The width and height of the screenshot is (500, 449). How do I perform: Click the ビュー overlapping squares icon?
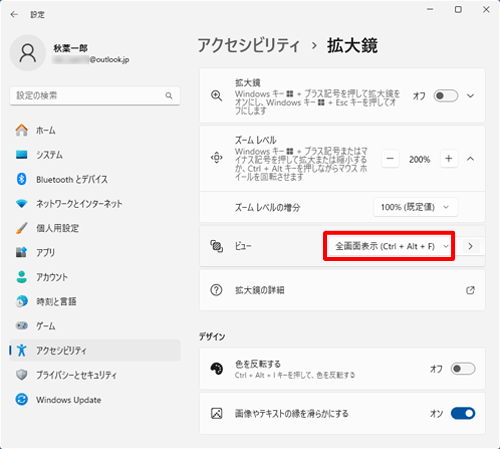[x=217, y=246]
